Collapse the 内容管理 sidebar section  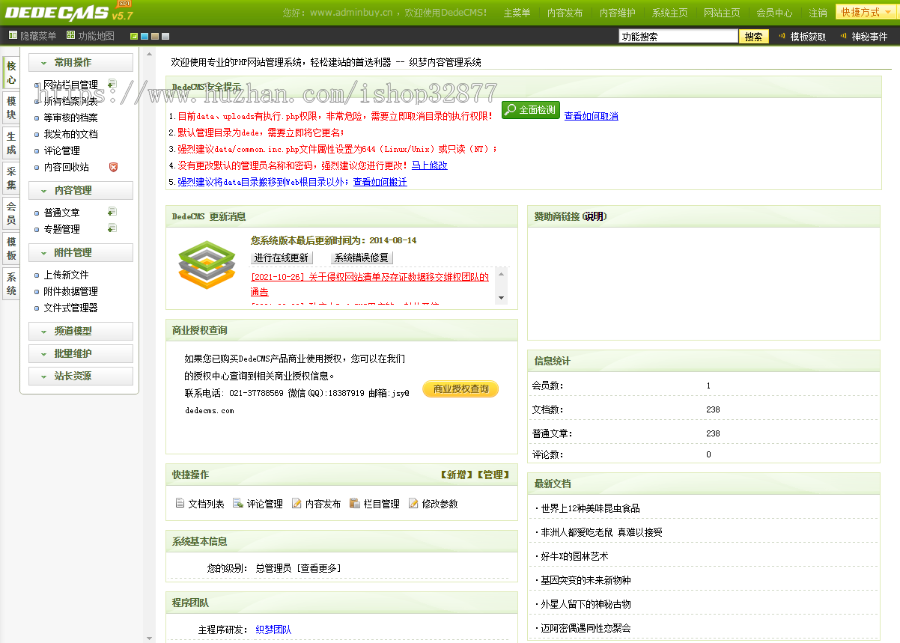80,190
